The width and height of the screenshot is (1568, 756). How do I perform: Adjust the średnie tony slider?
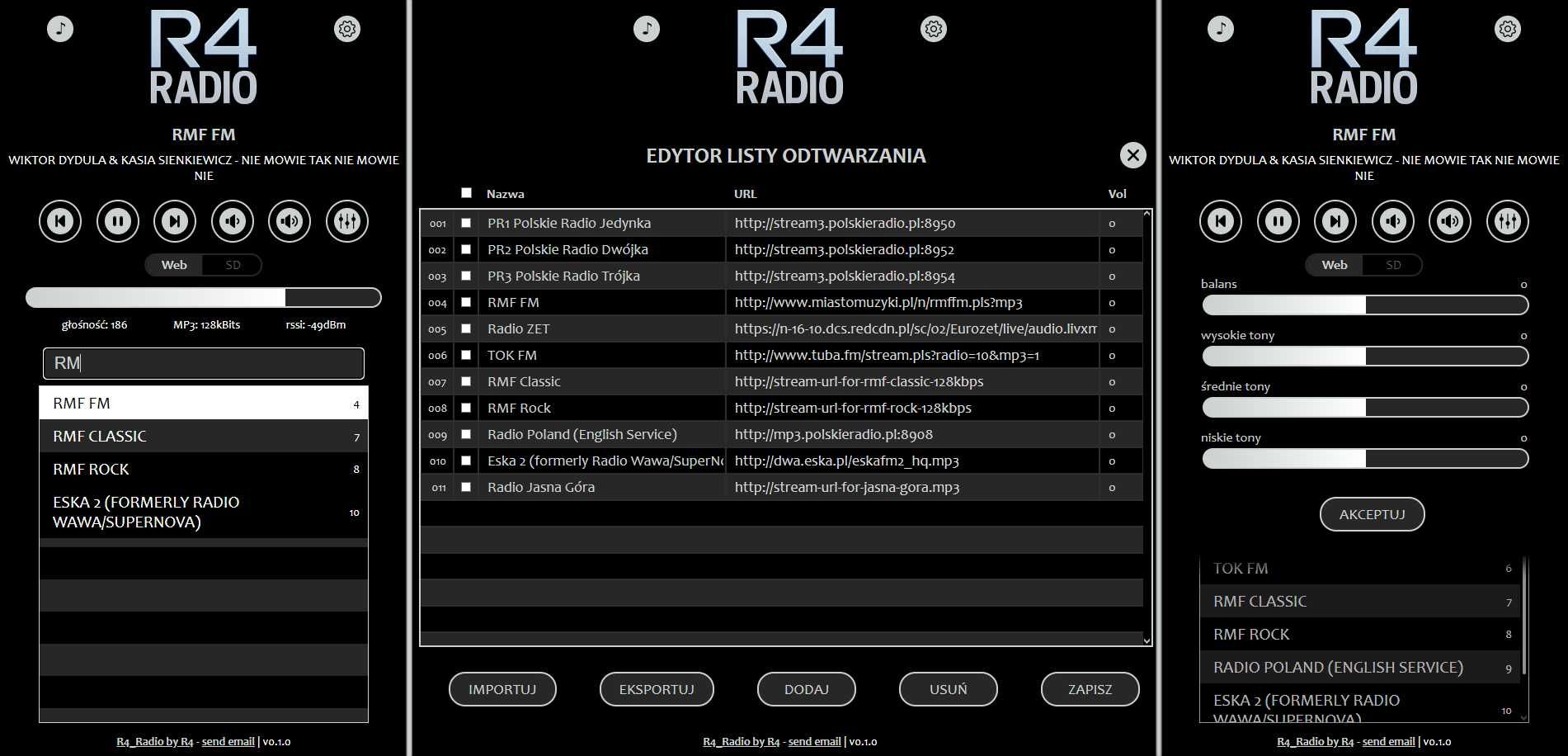pos(1365,408)
